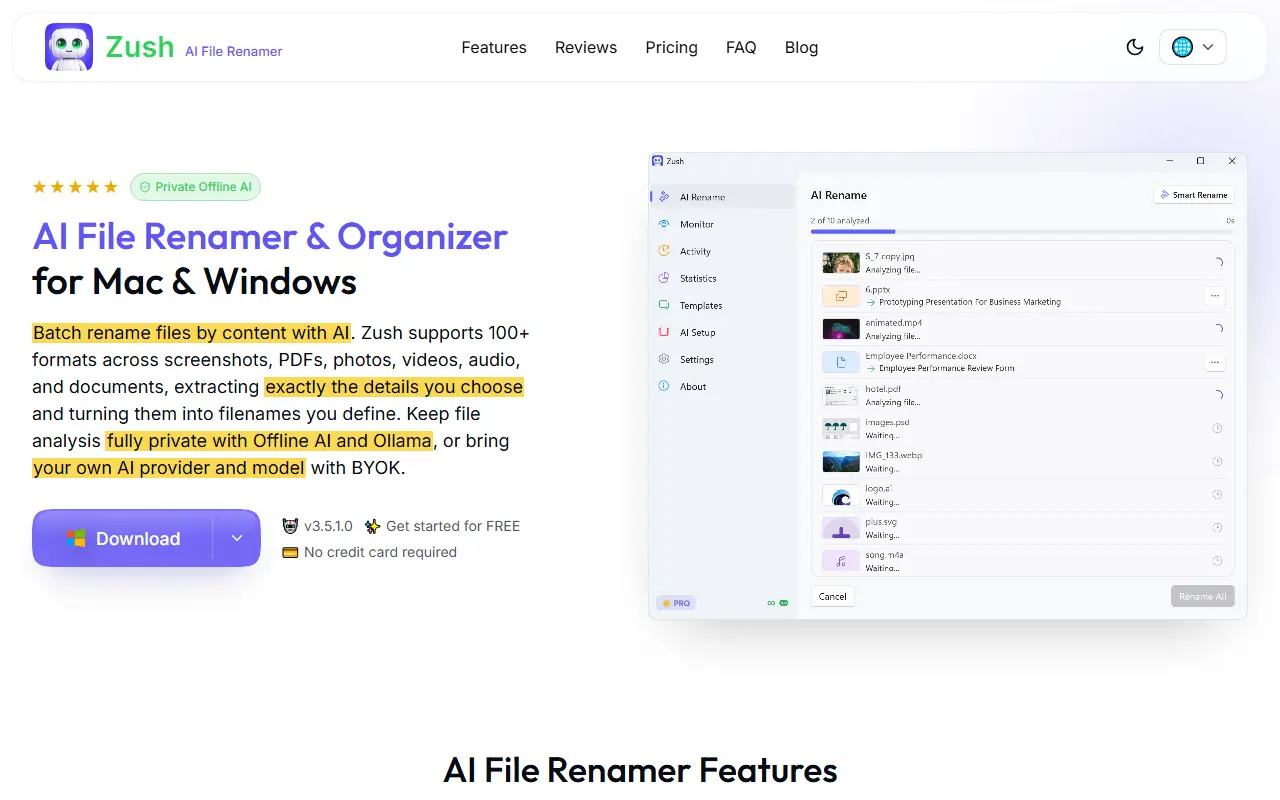The image size is (1280, 800).
Task: Select the animated.mp4 video thumbnail
Action: (841, 329)
